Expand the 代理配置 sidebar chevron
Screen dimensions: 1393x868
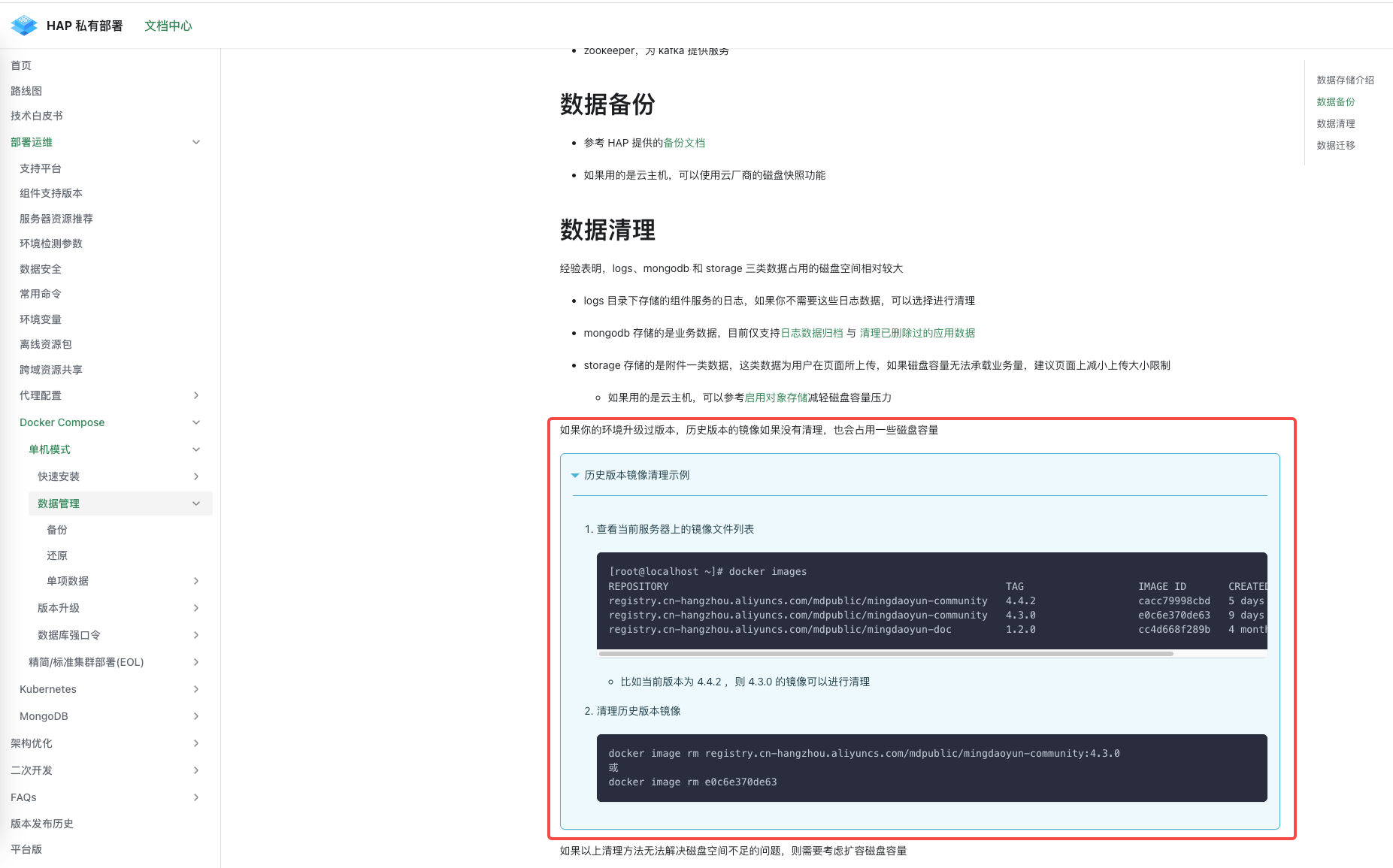pyautogui.click(x=196, y=395)
